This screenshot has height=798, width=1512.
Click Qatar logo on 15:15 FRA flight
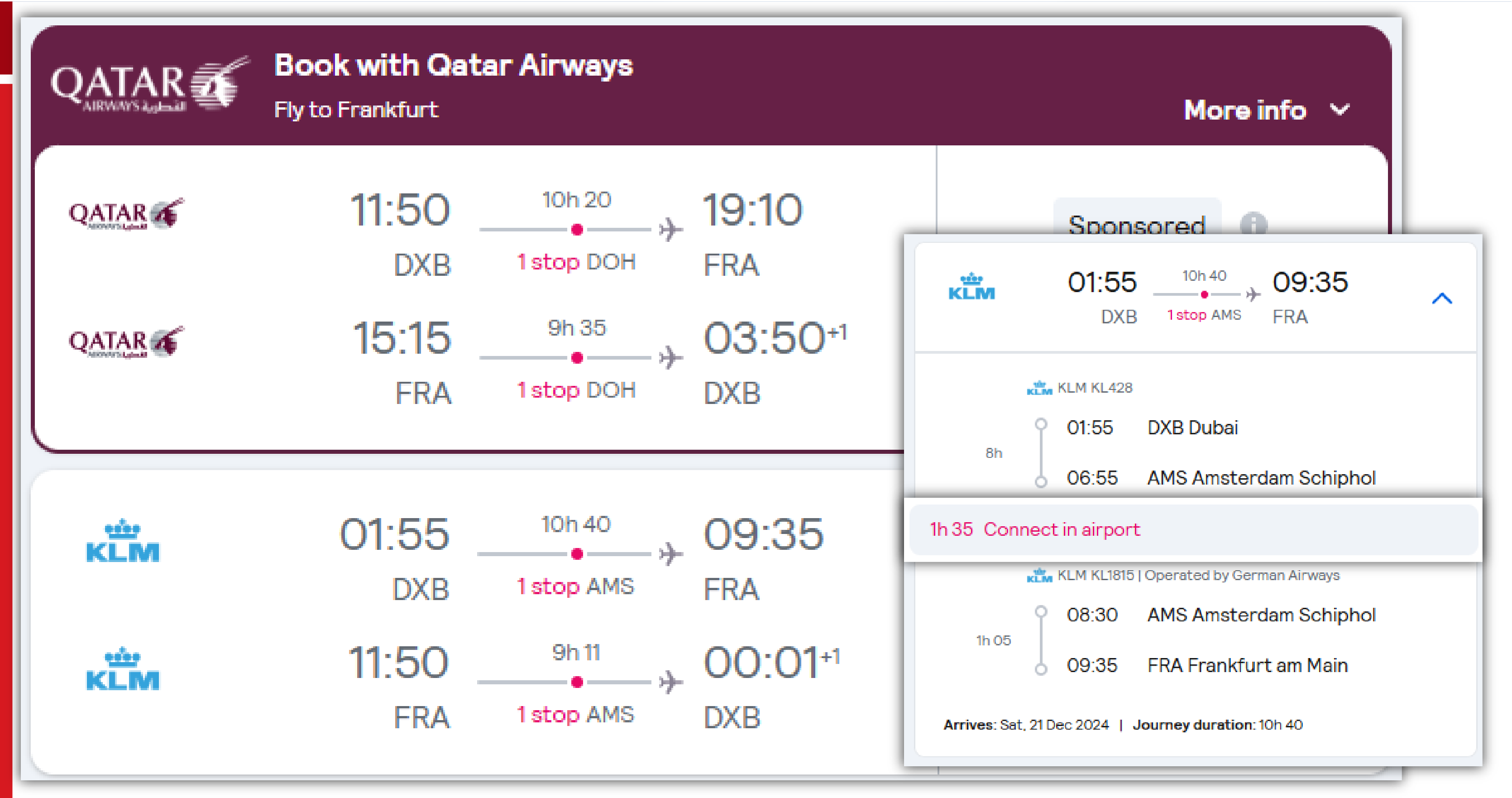[x=125, y=342]
